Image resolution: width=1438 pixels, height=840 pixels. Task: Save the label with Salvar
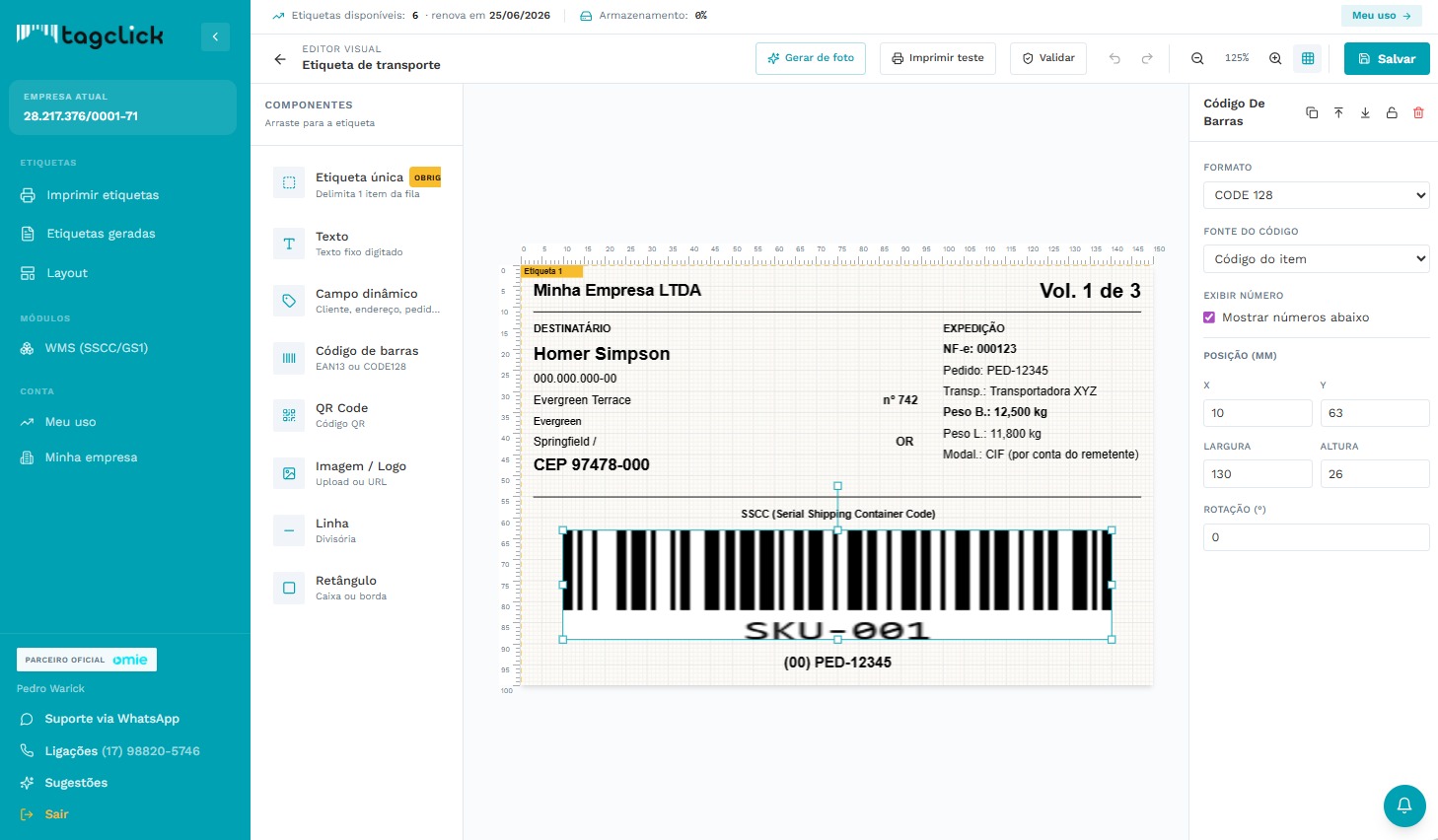click(x=1387, y=59)
